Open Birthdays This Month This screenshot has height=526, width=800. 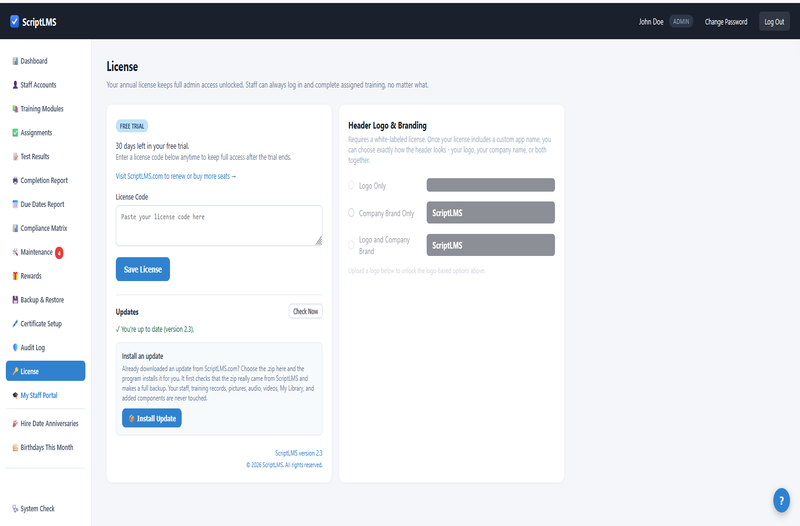(45, 447)
